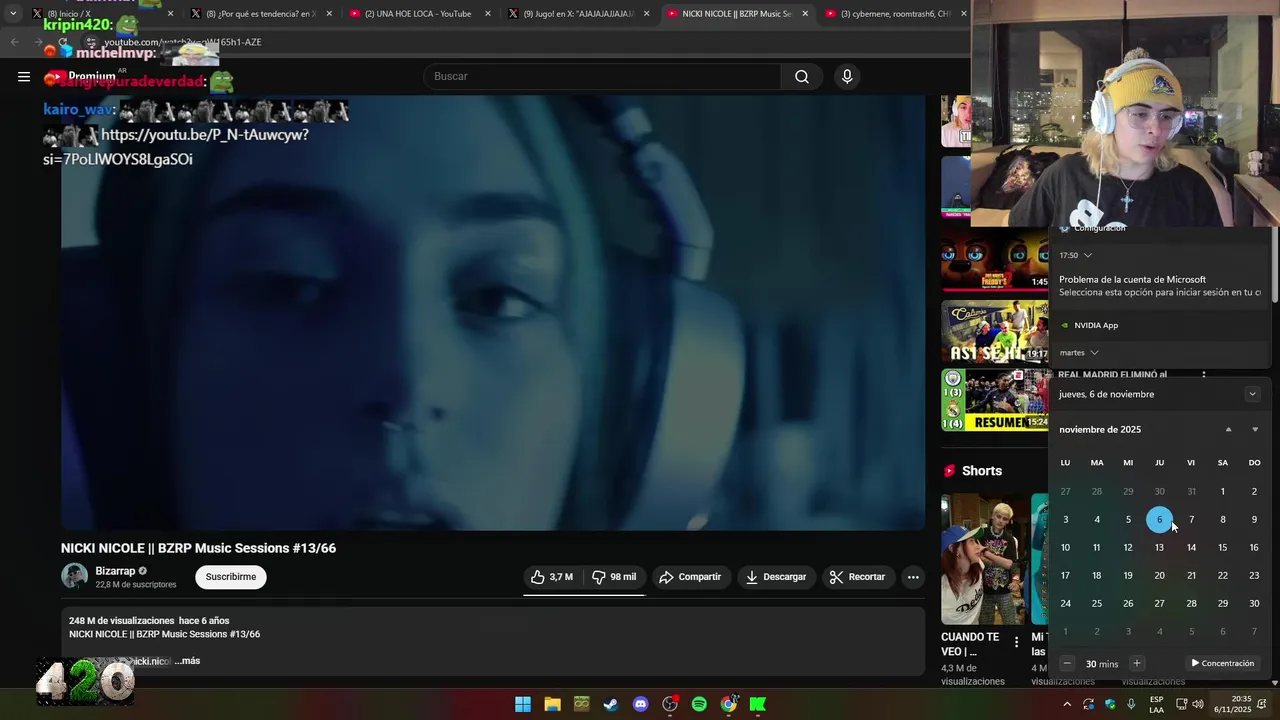The height and width of the screenshot is (720, 1280).
Task: Select November 7 in the calendar
Action: (1191, 519)
